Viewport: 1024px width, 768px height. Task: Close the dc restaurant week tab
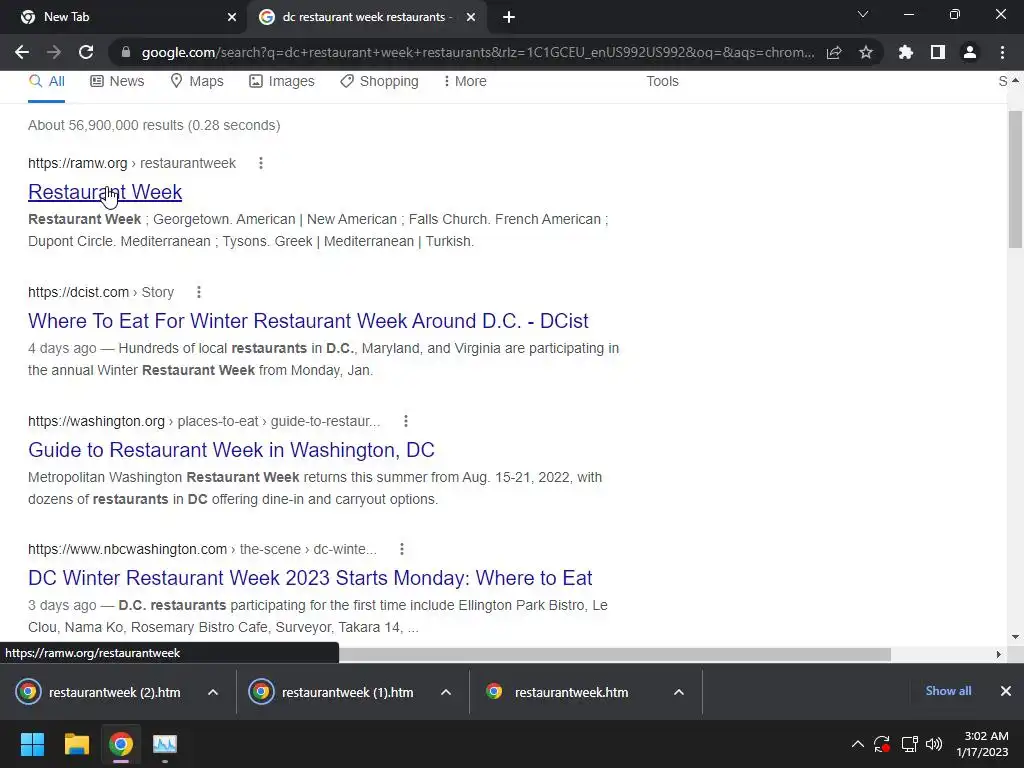(471, 18)
